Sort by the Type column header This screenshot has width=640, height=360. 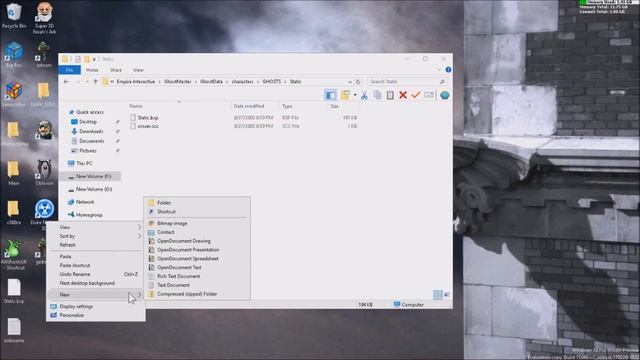click(x=303, y=106)
